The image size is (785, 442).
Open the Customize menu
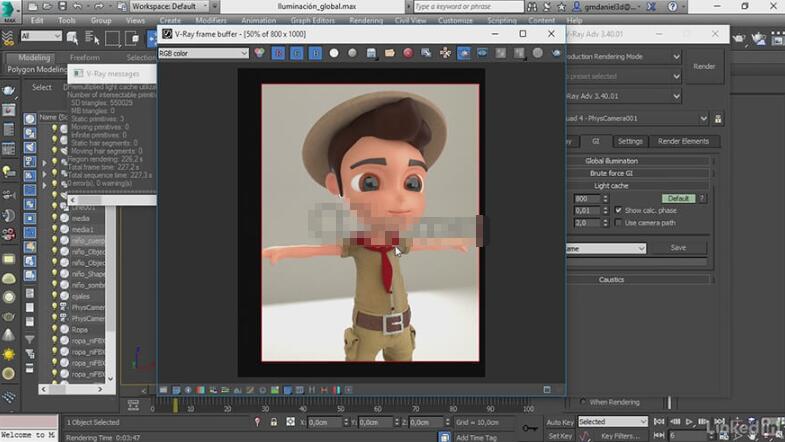pyautogui.click(x=455, y=21)
